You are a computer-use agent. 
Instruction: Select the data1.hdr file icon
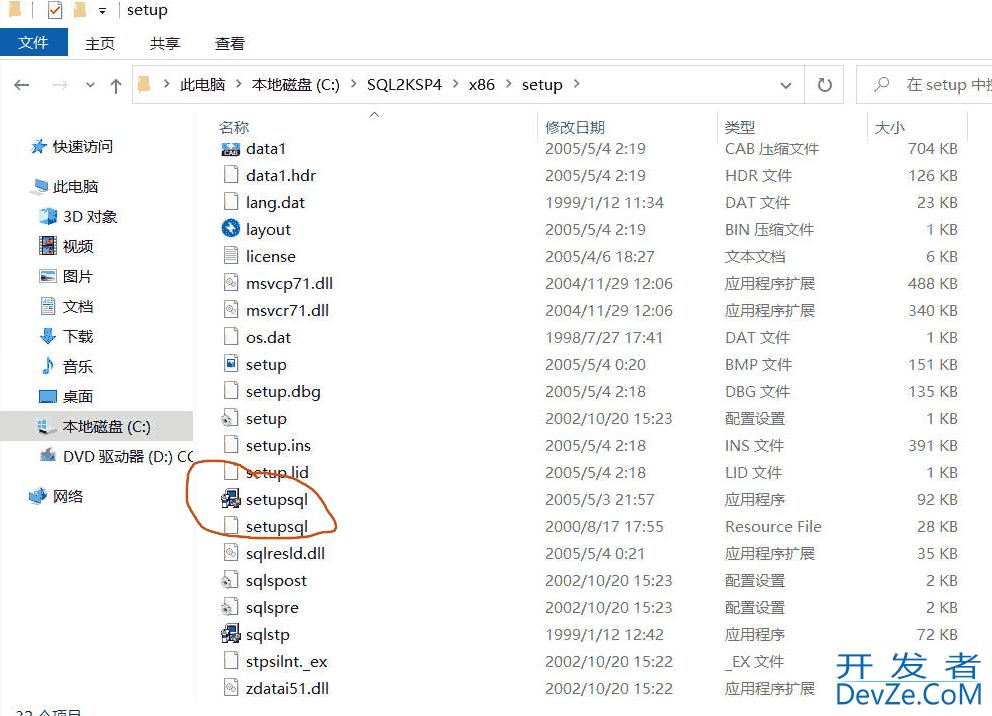[231, 175]
